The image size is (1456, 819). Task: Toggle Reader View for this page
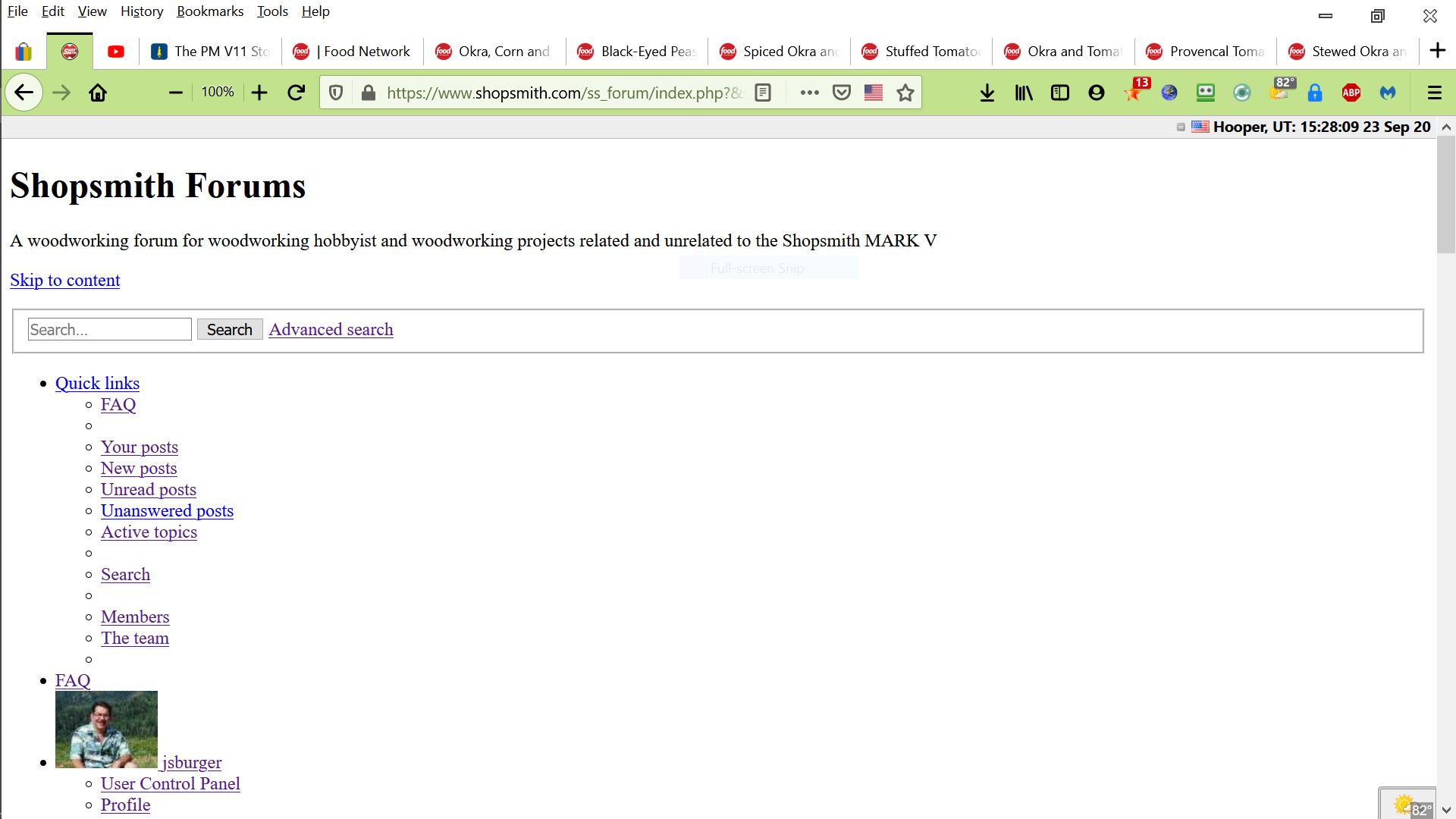(763, 93)
